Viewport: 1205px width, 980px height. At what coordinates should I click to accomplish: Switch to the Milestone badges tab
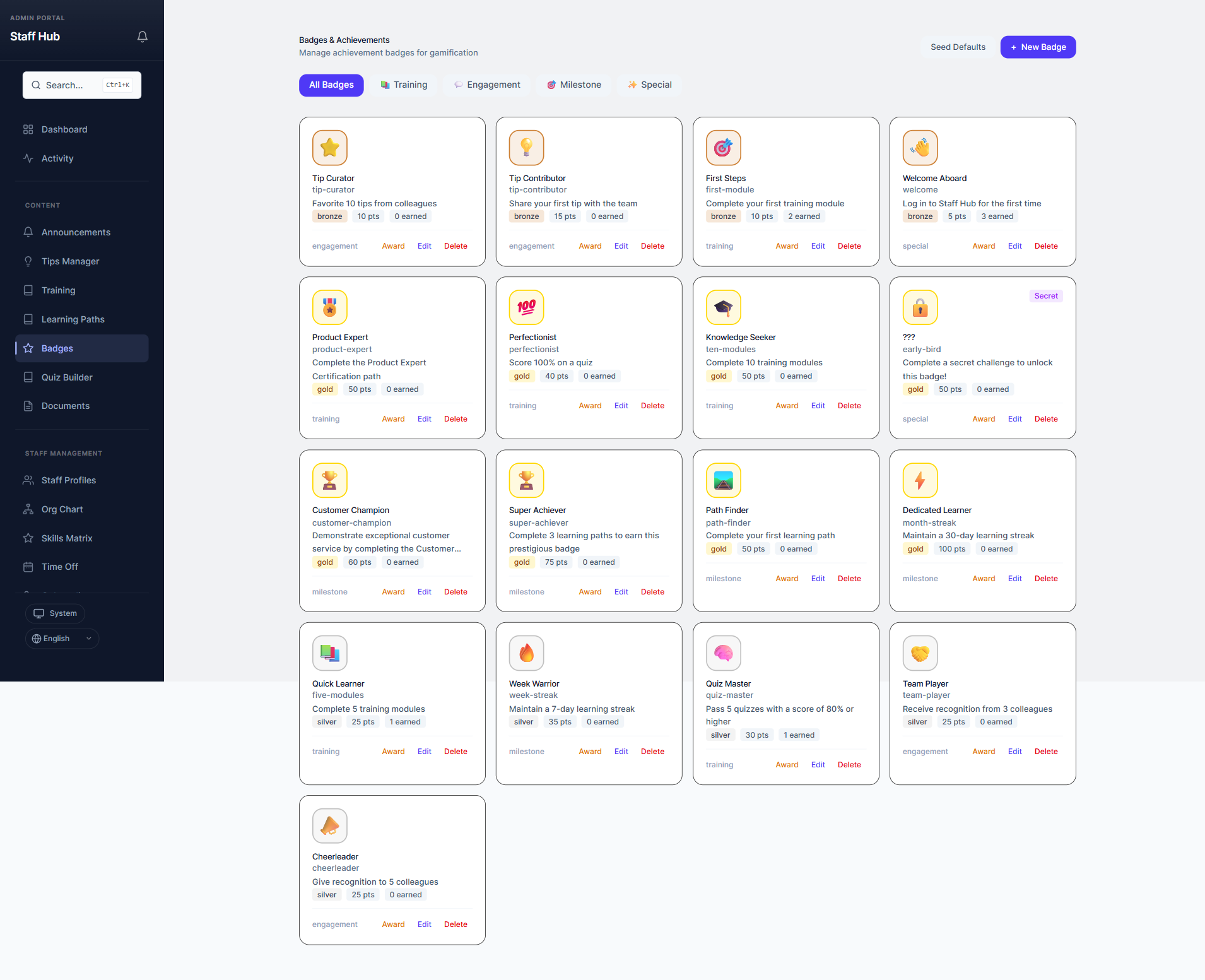click(x=573, y=85)
